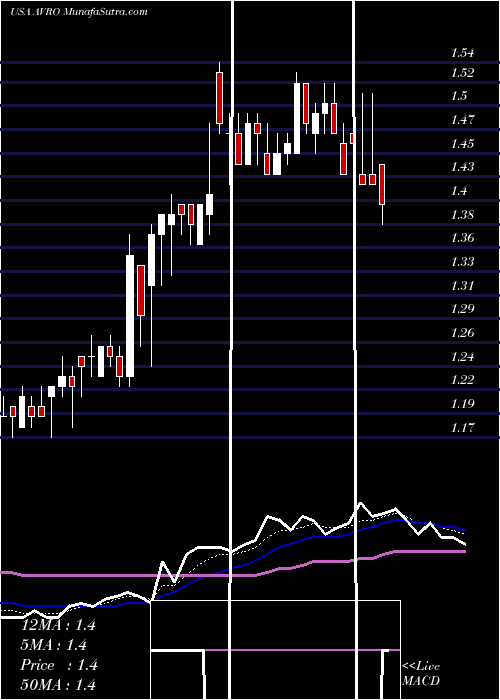The width and height of the screenshot is (500, 700).
Task: Click the 1.54 price axis label
Action: pos(462,54)
